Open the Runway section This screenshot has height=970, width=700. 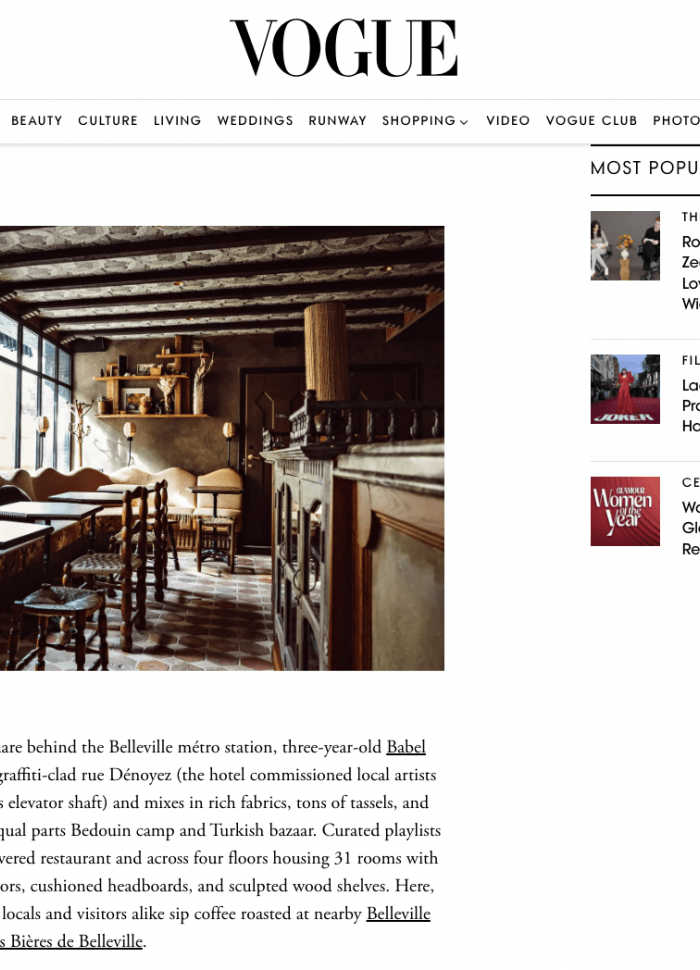(x=338, y=121)
